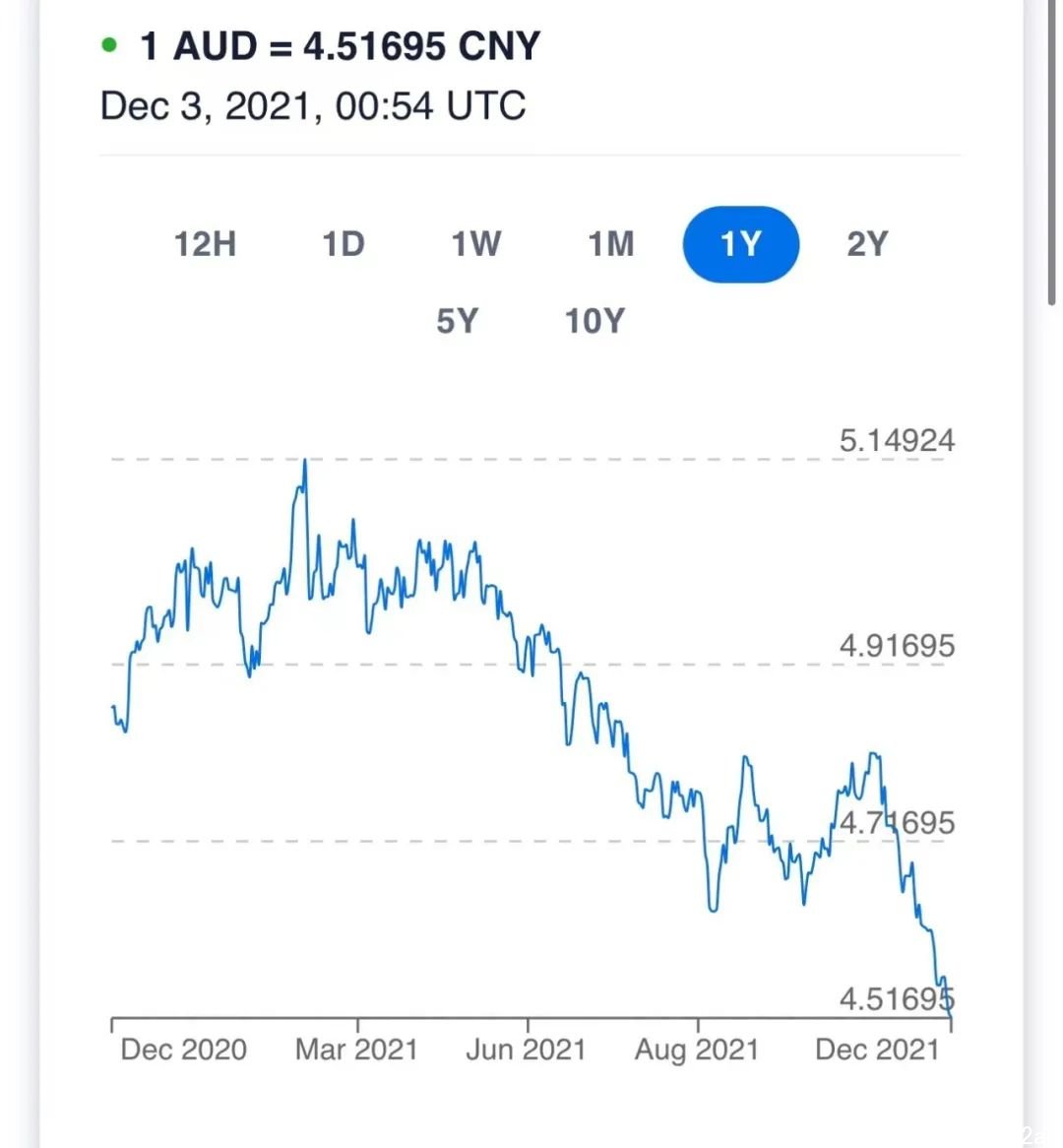Viewport: 1063px width, 1148px height.
Task: Click the active 1Y range pill
Action: pos(741,244)
